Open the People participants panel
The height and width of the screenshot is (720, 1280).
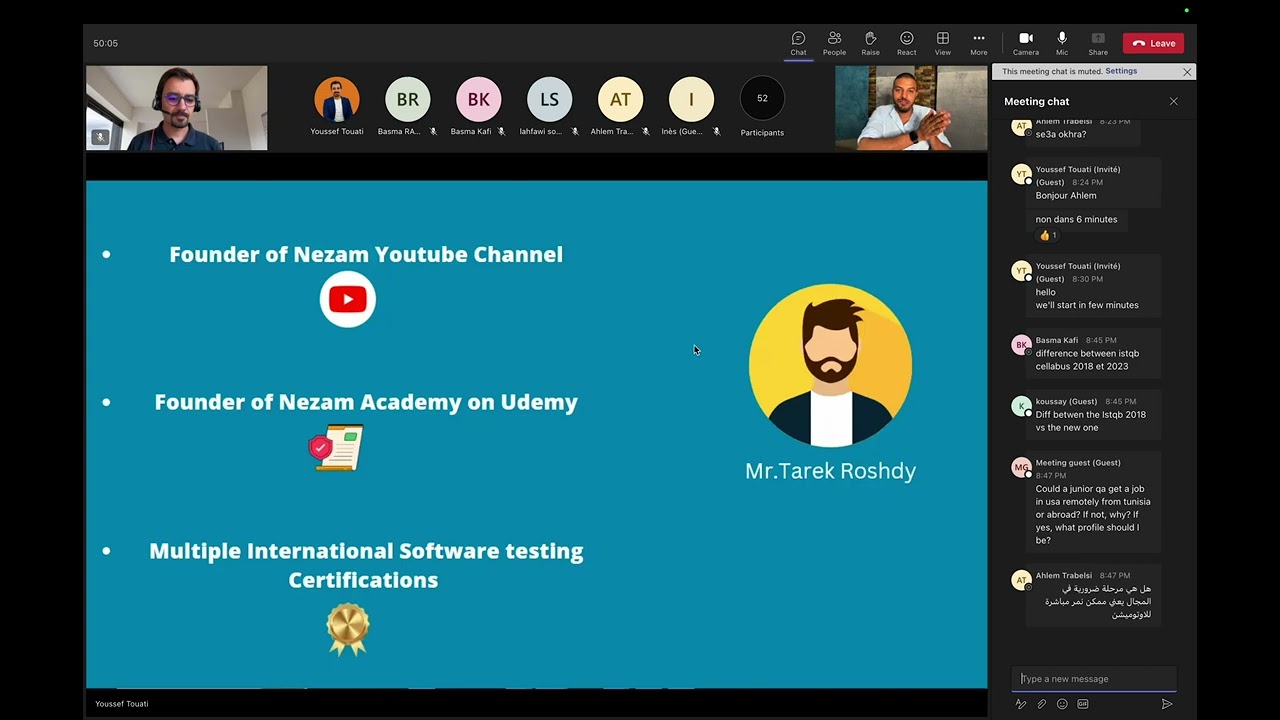coord(834,43)
